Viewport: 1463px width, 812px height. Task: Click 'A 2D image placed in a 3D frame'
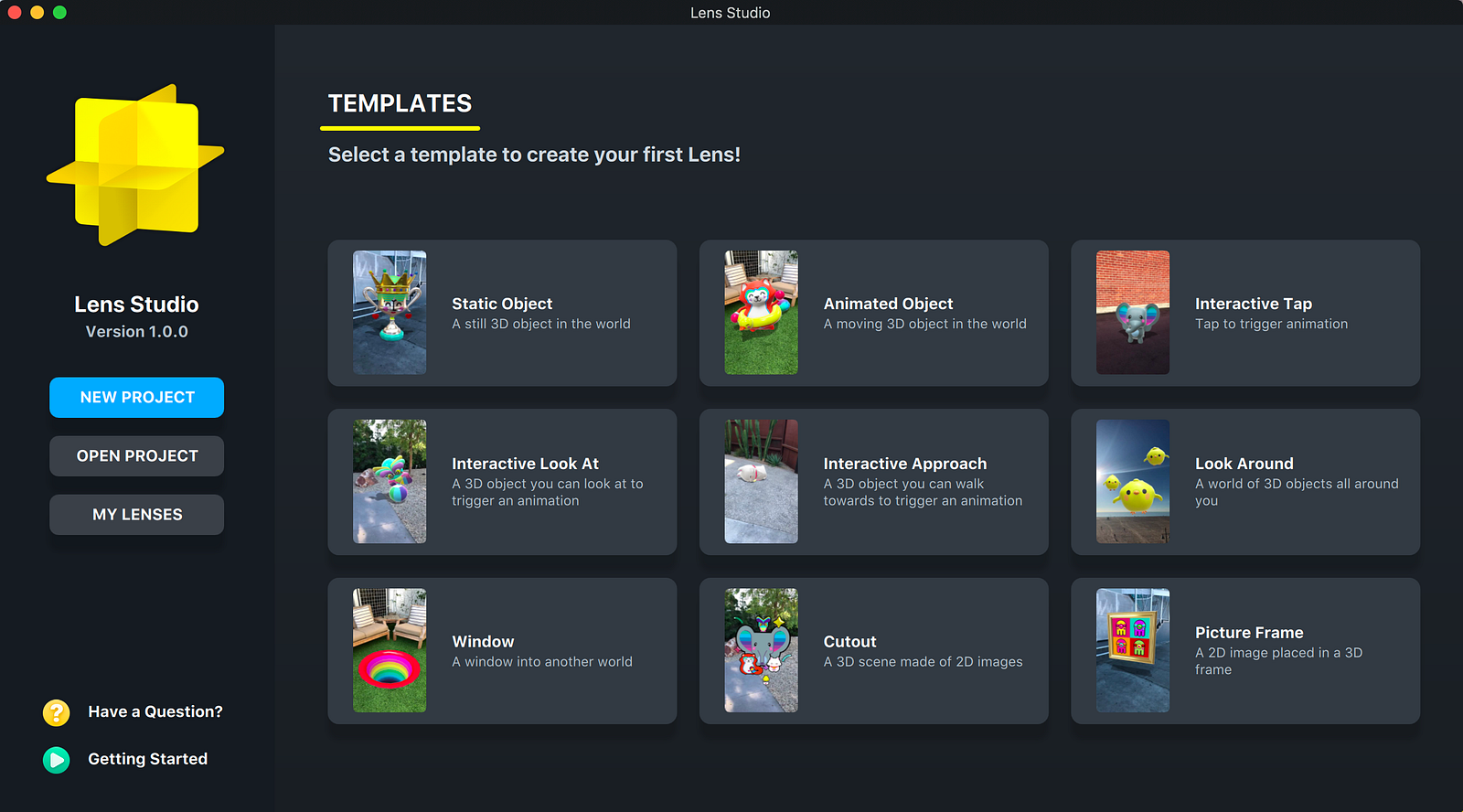(1278, 661)
